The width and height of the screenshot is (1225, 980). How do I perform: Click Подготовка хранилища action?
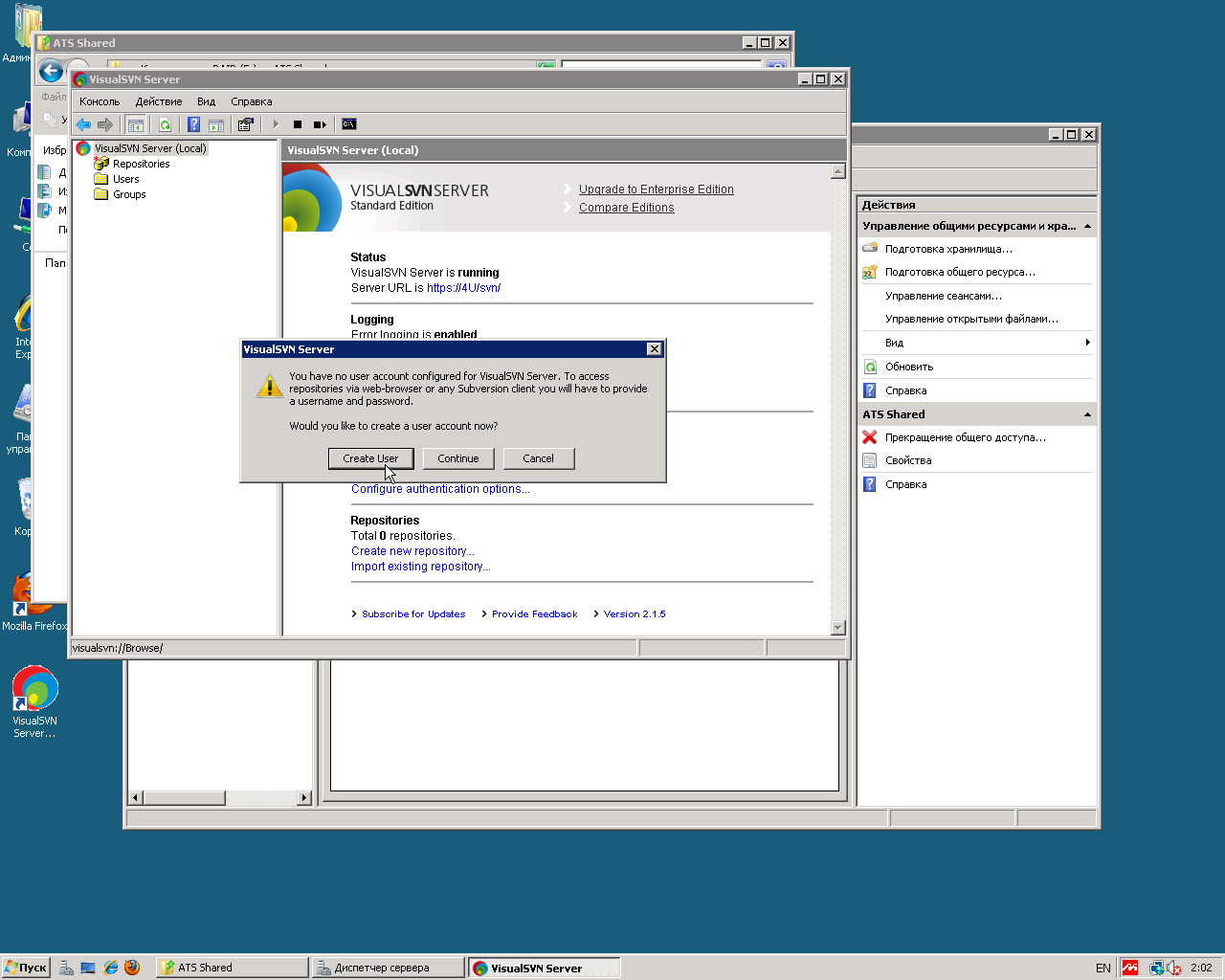tap(948, 249)
